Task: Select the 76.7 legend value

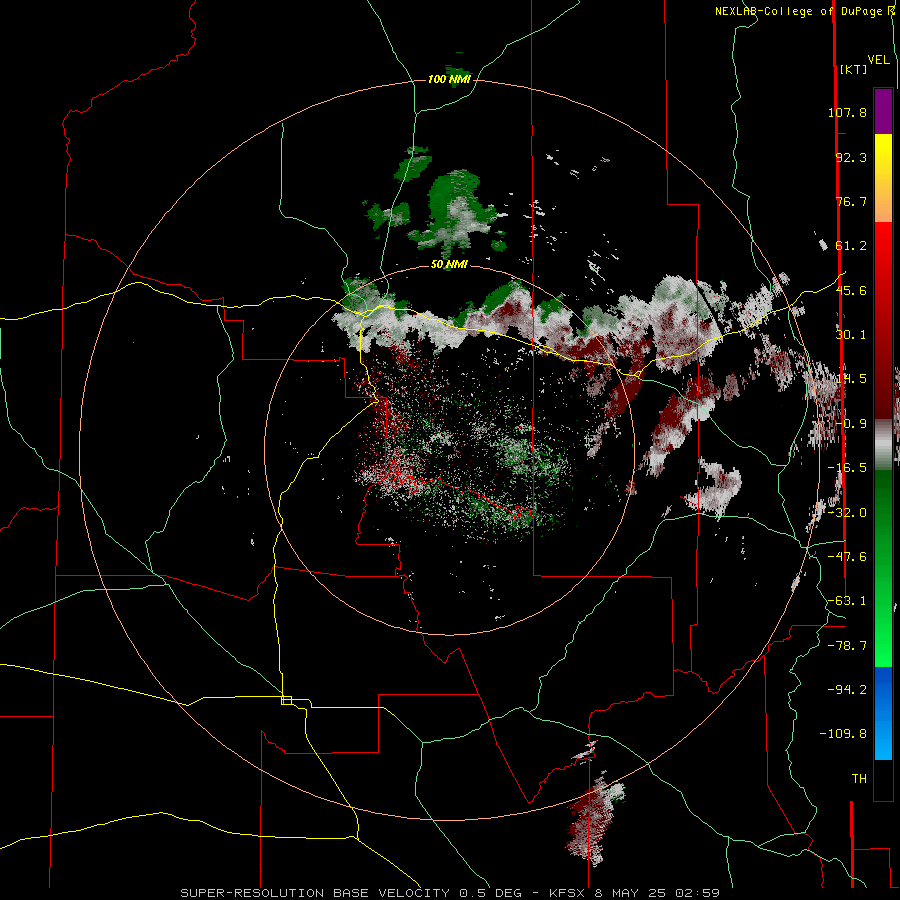Action: [x=851, y=201]
